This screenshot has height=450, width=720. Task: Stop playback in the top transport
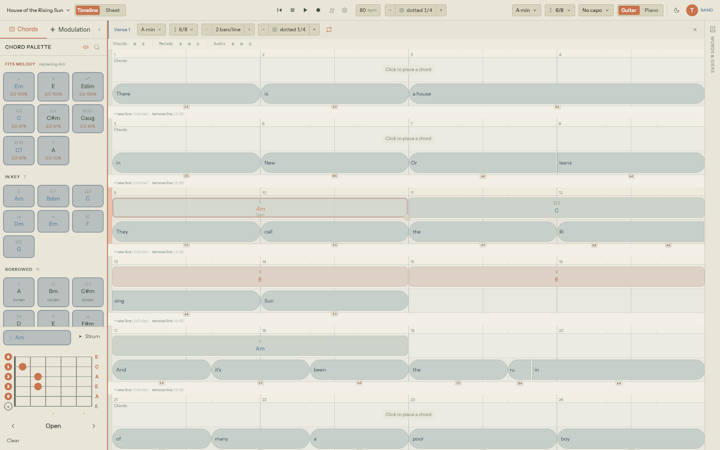(x=292, y=10)
